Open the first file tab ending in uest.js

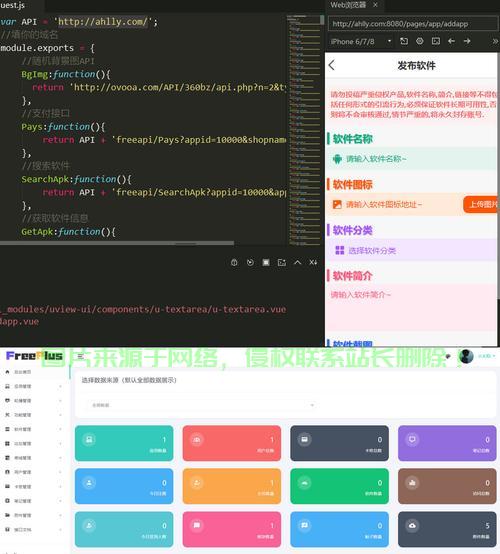[14, 5]
